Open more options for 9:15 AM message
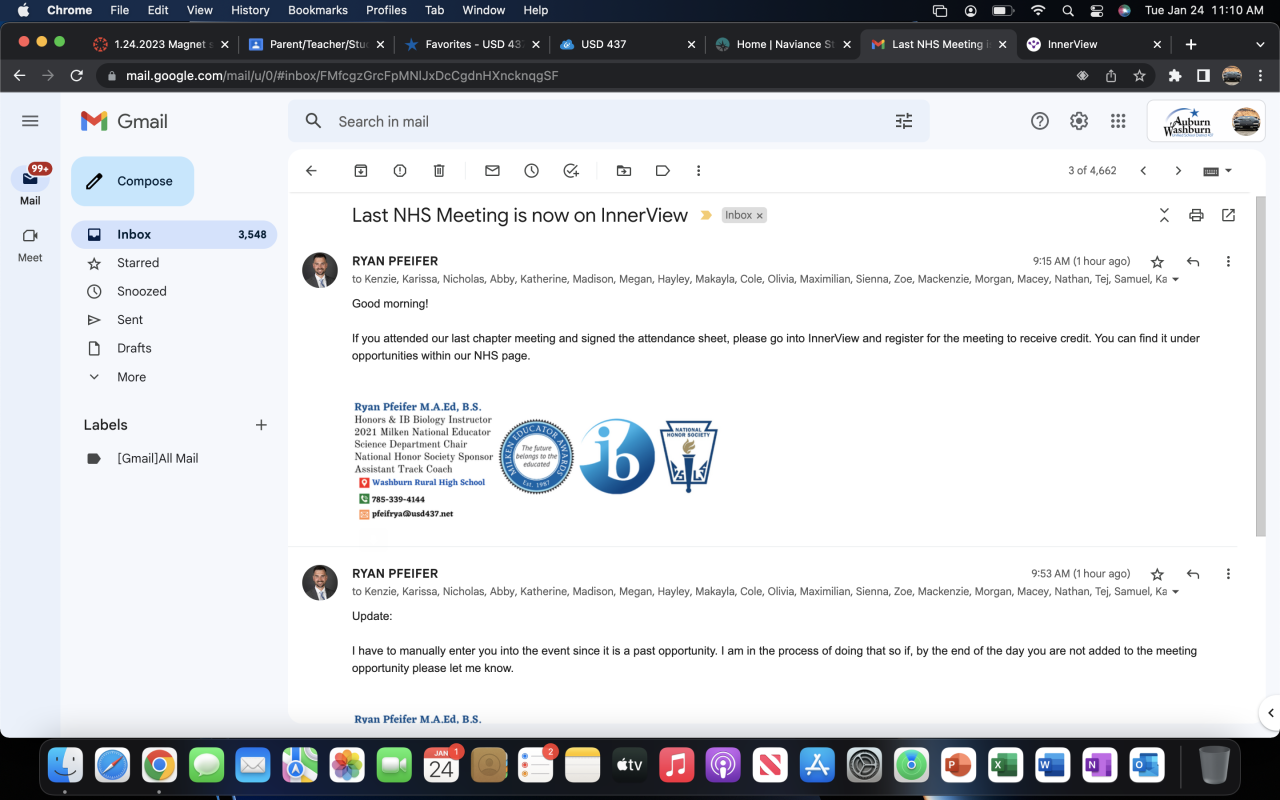 pos(1228,262)
